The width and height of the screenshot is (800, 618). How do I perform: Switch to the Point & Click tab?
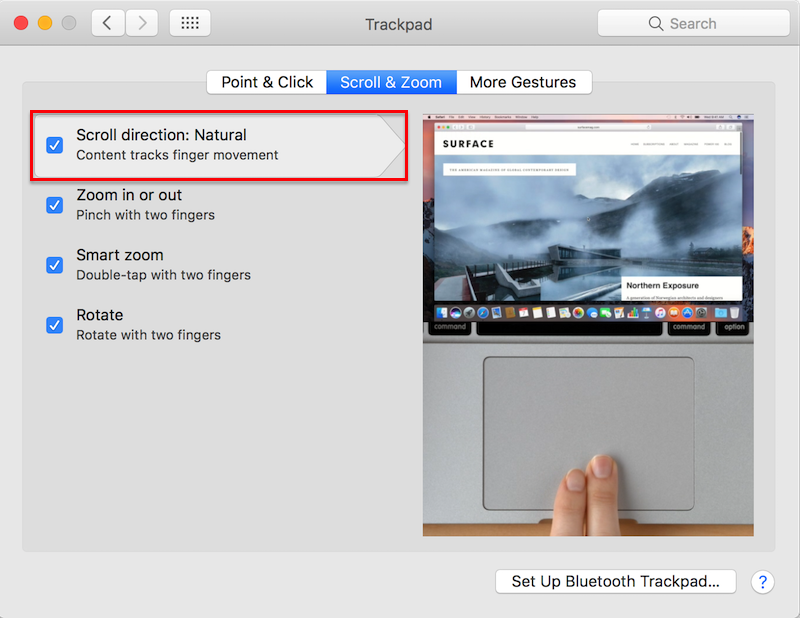coord(267,82)
